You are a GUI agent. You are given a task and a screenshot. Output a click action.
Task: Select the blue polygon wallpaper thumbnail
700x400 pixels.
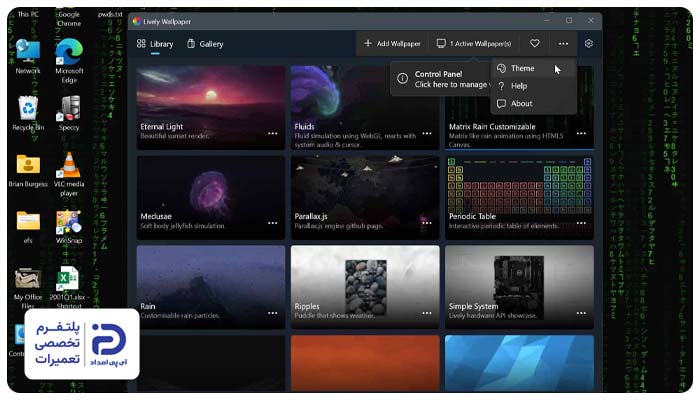[x=519, y=363]
